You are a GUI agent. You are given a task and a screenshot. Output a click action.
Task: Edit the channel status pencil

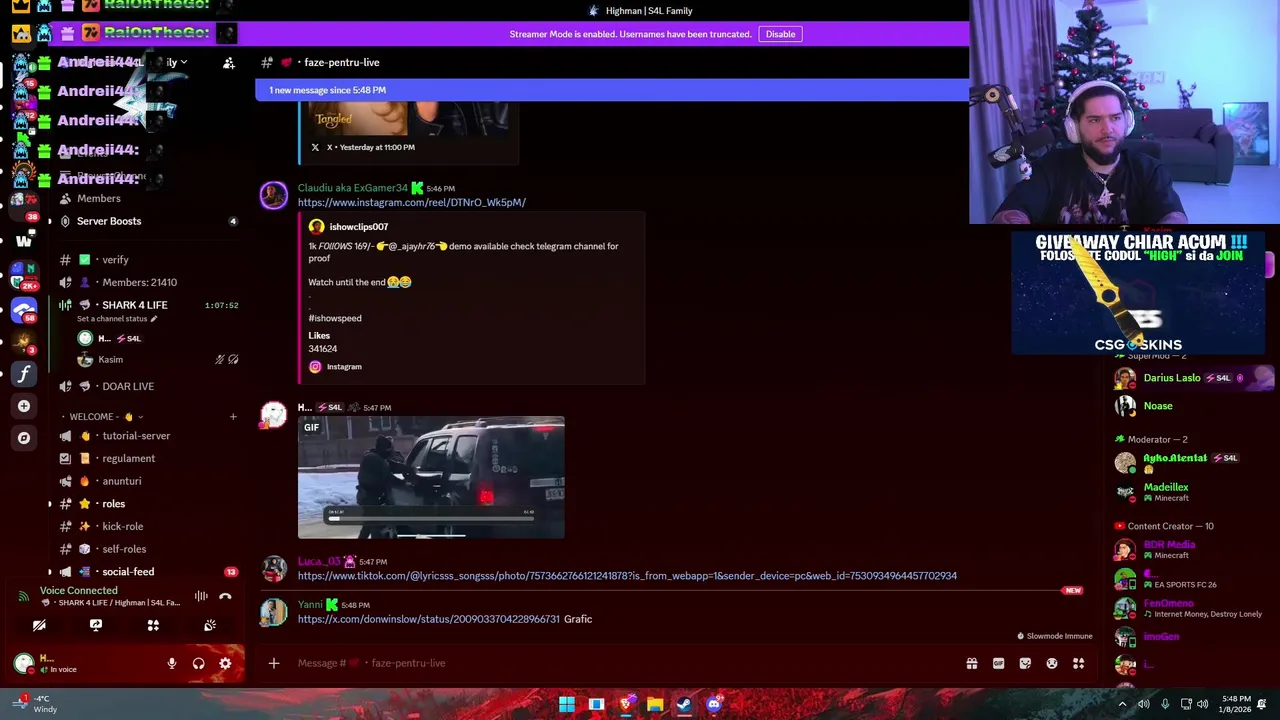[x=154, y=319]
